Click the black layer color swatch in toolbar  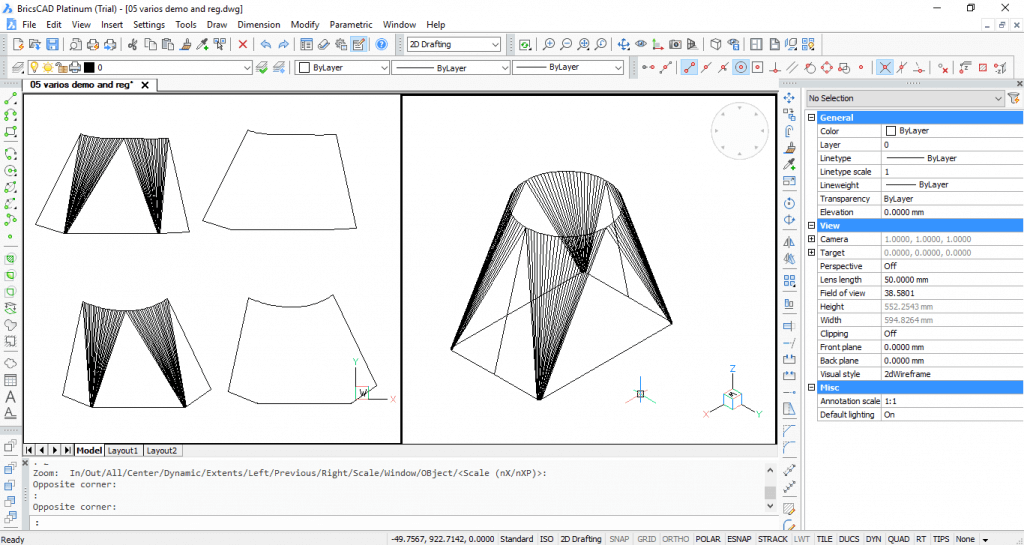[x=89, y=67]
